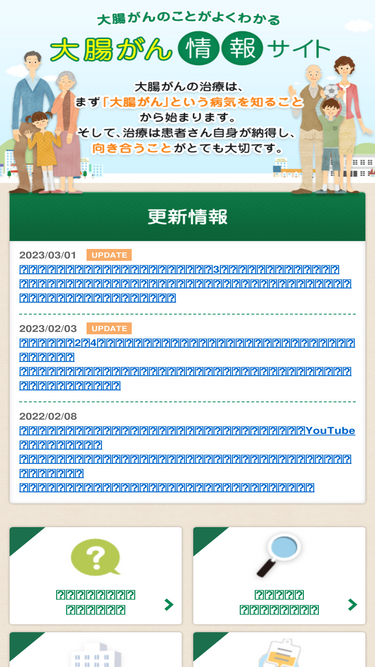The width and height of the screenshot is (375, 667).
Task: Expand the chevron arrow on the question mark card
Action: click(x=169, y=604)
